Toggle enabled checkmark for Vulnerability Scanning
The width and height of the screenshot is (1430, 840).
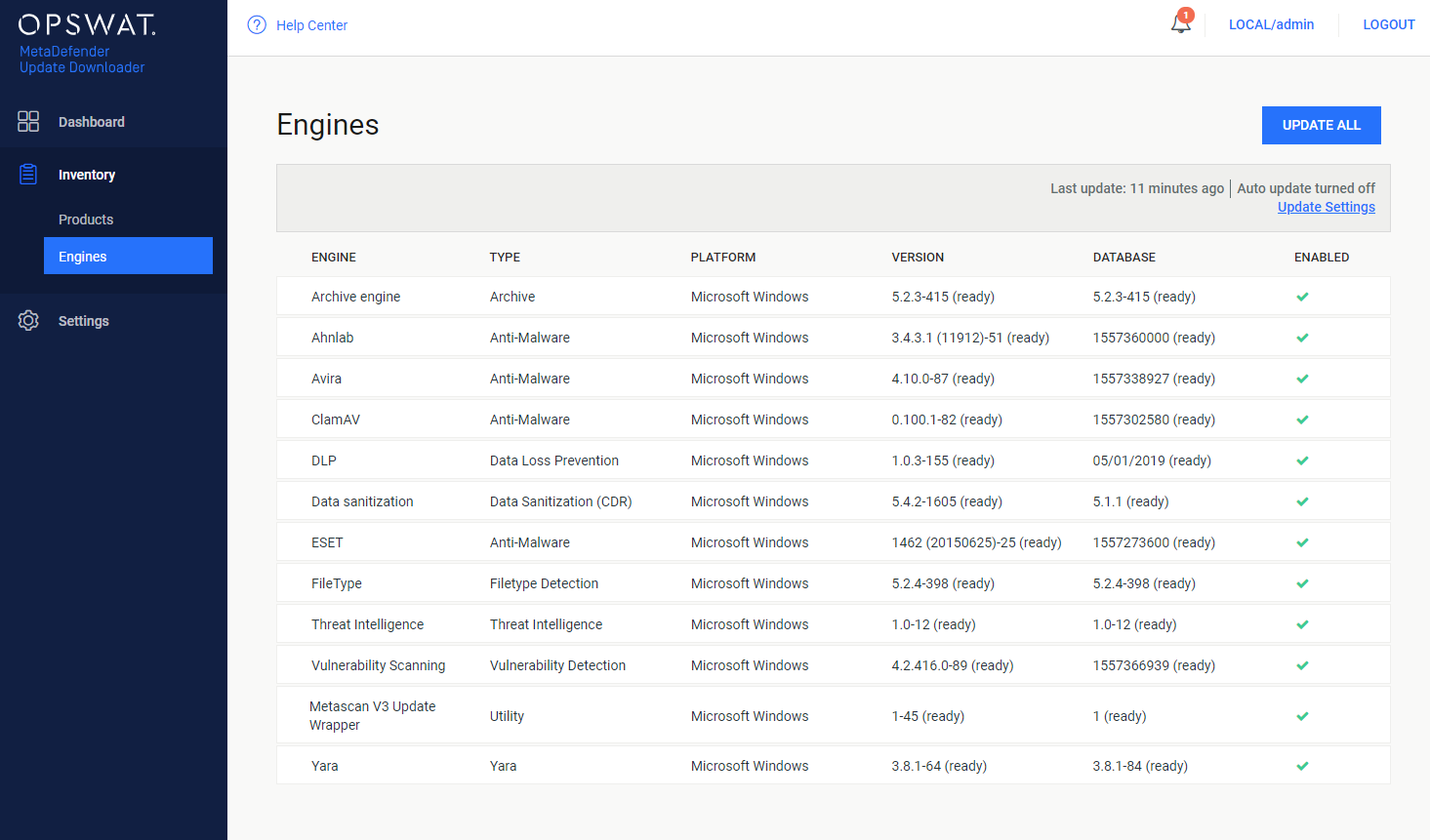click(1302, 665)
